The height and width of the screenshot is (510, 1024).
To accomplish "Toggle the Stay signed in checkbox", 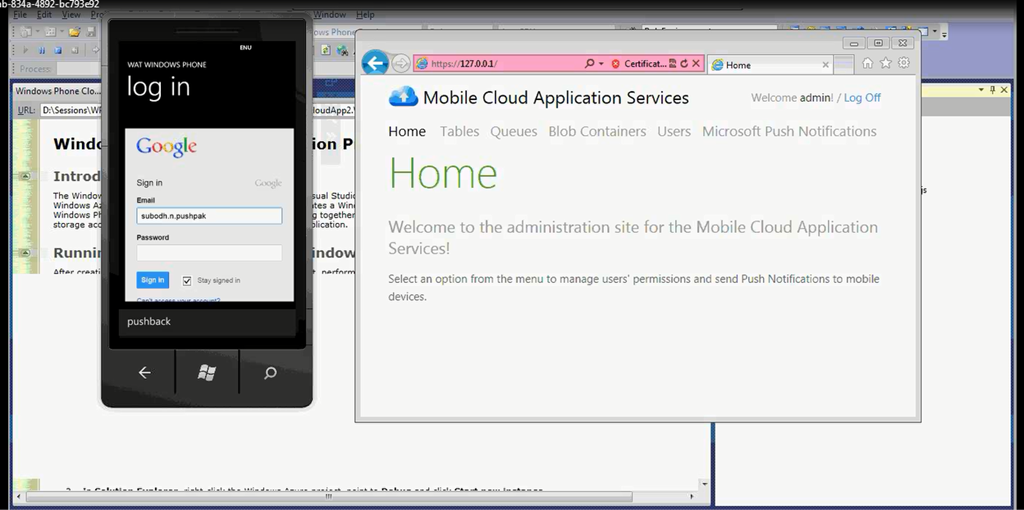I will [x=187, y=281].
